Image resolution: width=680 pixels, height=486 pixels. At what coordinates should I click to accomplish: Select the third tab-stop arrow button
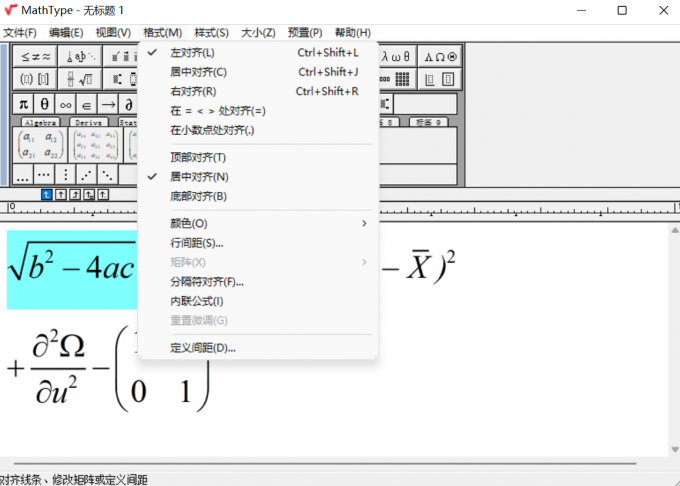75,195
